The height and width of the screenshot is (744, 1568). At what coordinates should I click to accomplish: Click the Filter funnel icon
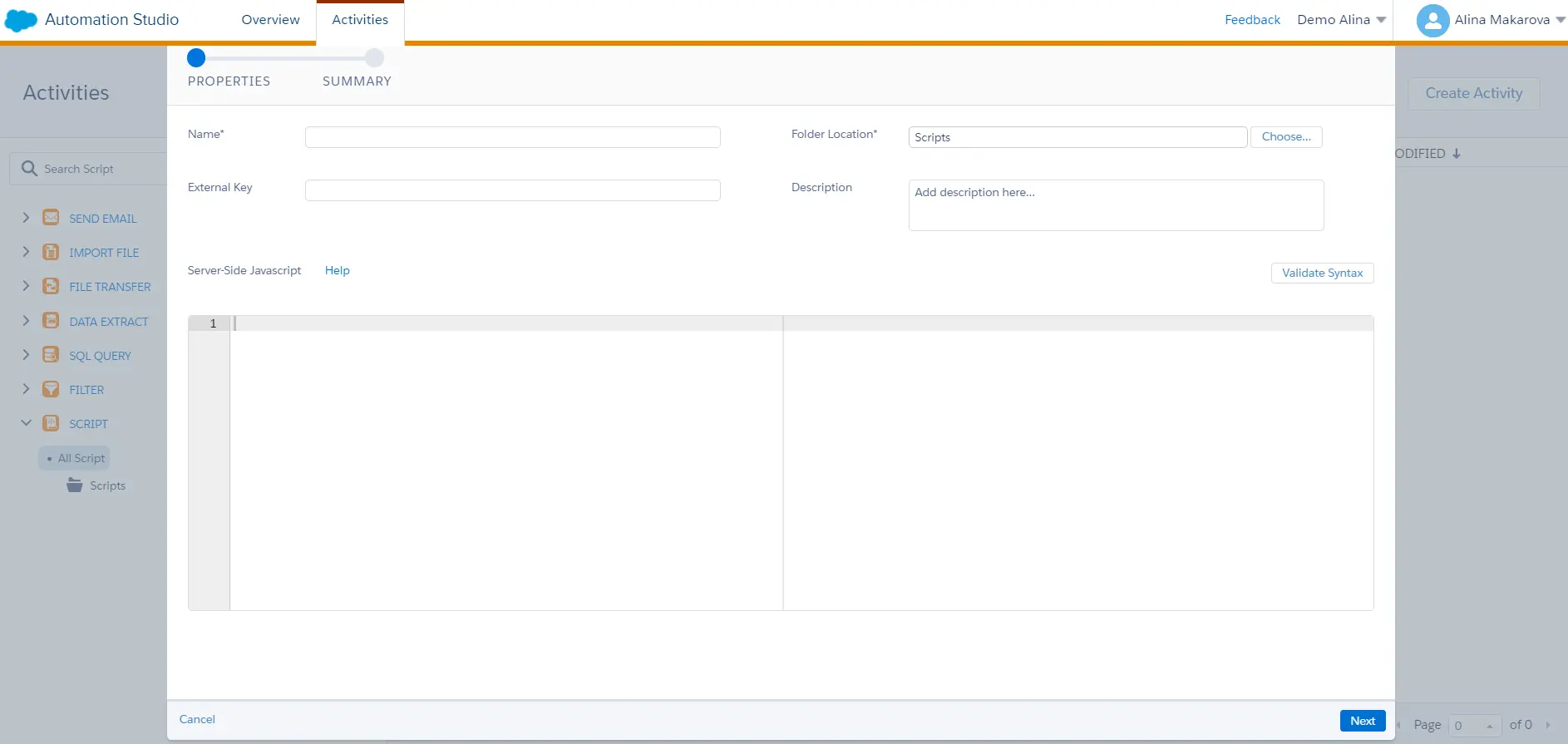point(51,389)
